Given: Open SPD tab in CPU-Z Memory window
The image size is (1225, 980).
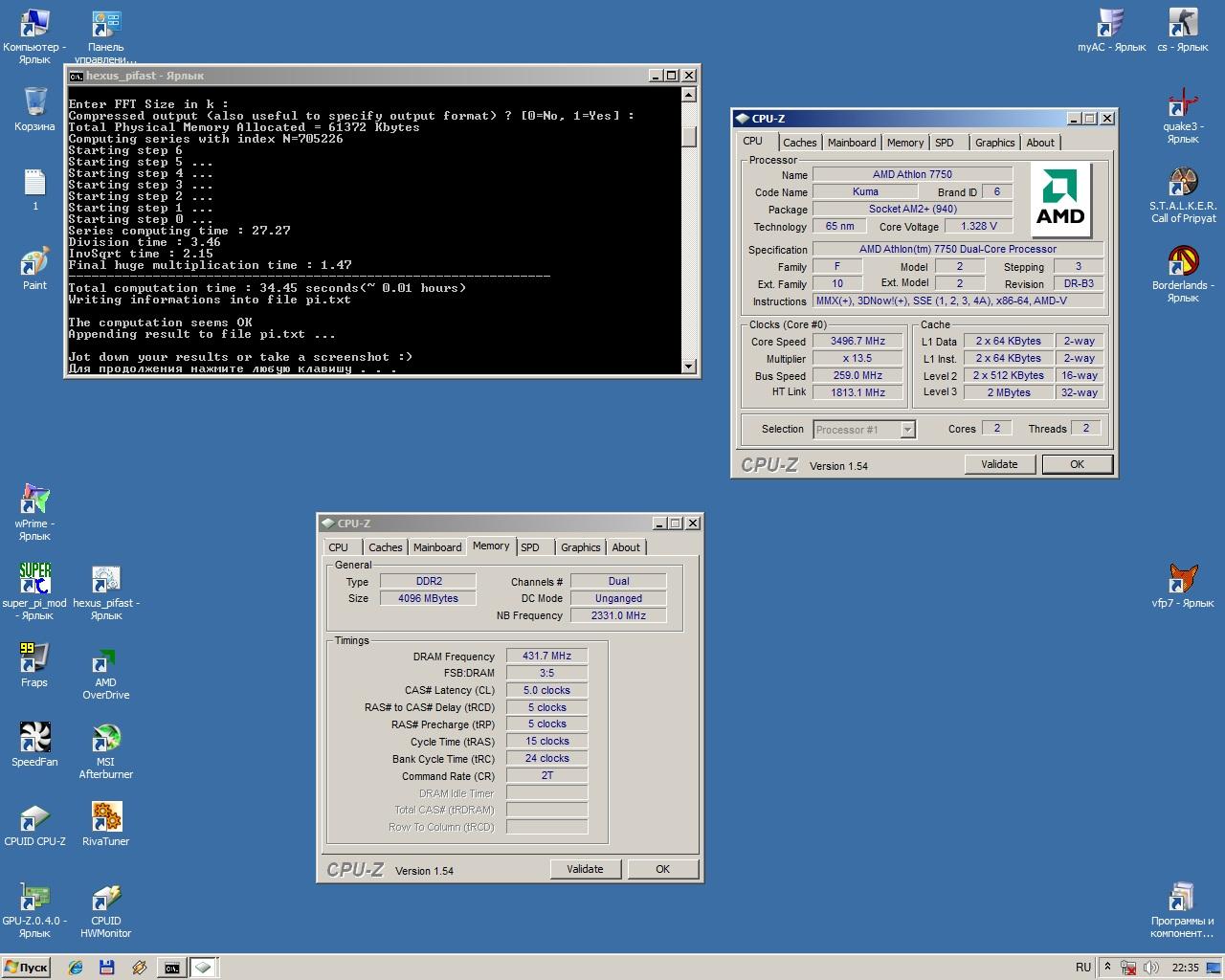Looking at the screenshot, I should (530, 547).
